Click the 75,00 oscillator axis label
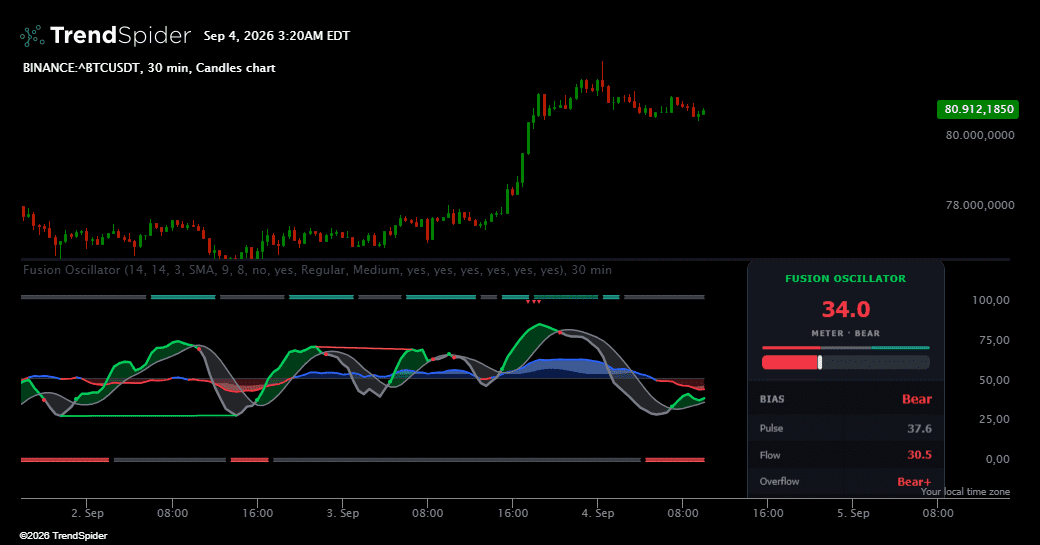1040x545 pixels. 994,340
